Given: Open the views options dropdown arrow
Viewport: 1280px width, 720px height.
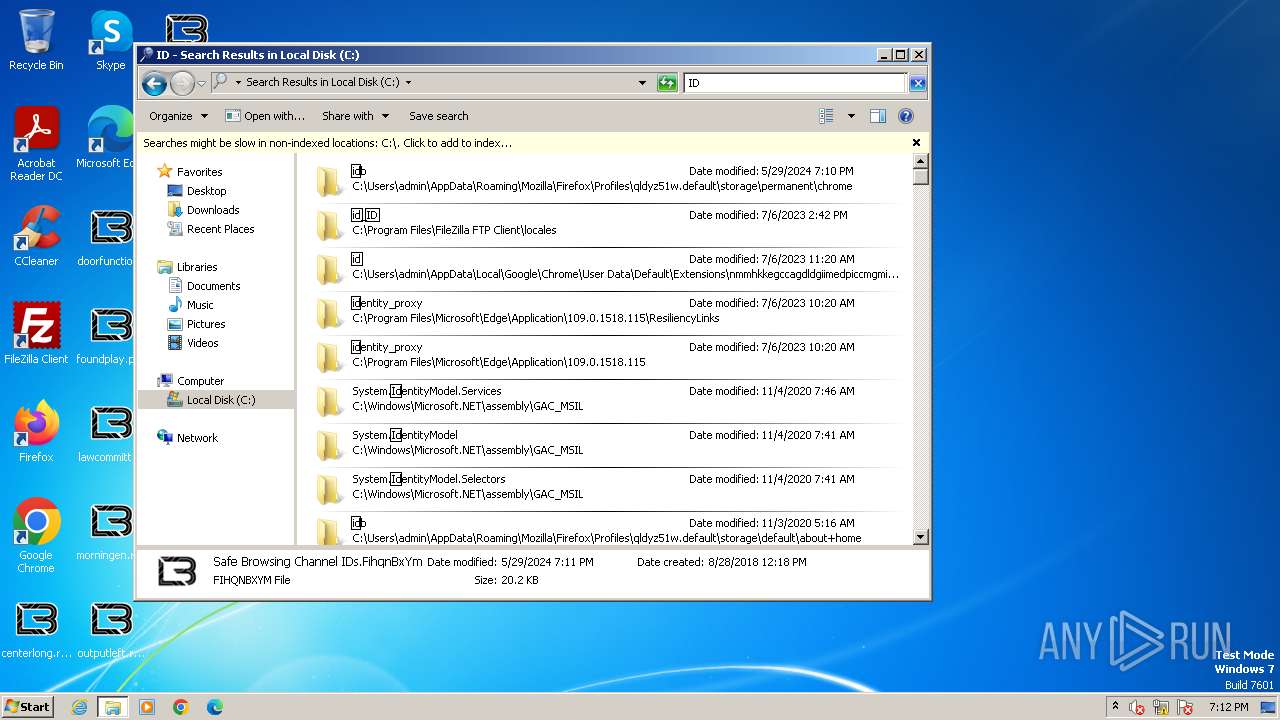Looking at the screenshot, I should (x=851, y=116).
